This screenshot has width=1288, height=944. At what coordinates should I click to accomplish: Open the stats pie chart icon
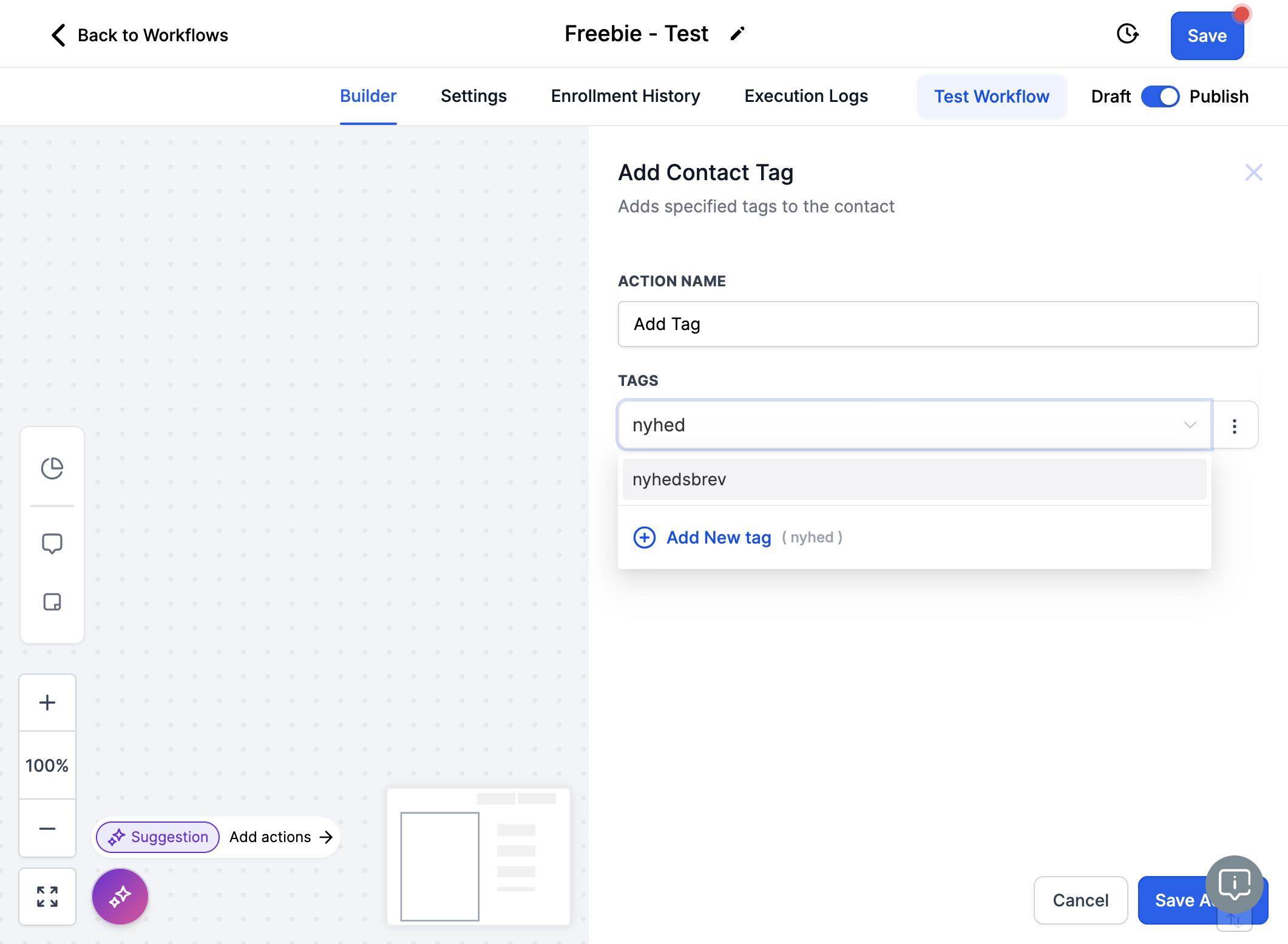[52, 468]
